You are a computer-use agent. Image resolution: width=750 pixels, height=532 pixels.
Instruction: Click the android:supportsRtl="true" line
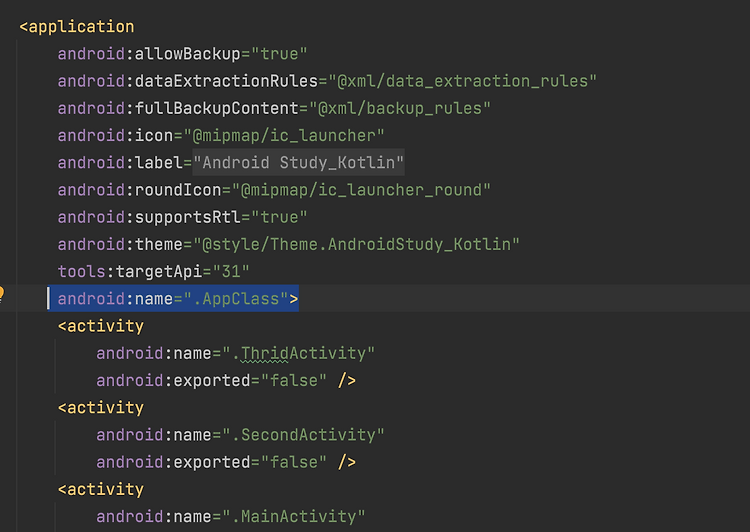pyautogui.click(x=182, y=217)
